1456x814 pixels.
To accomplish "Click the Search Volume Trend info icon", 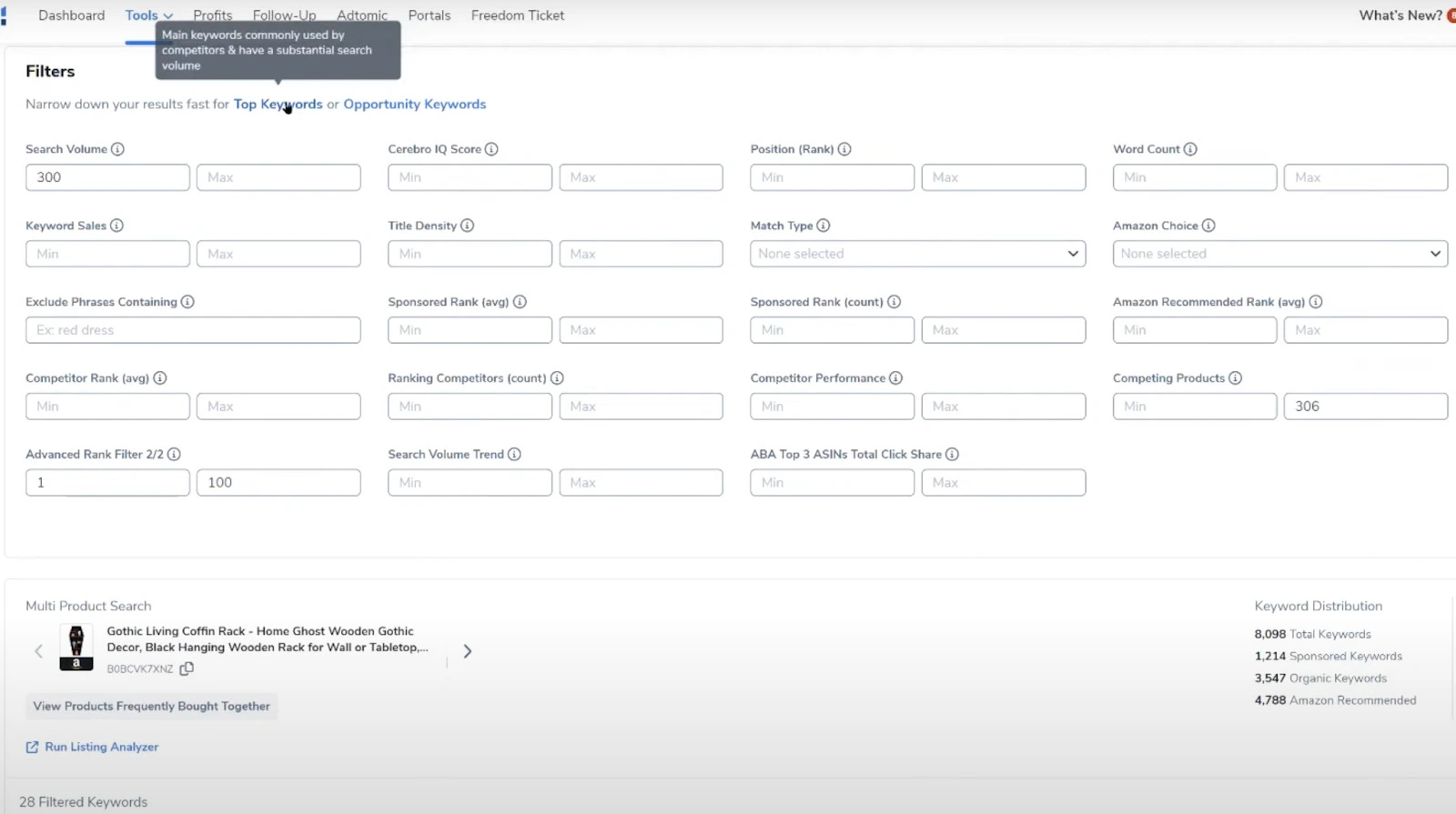I will tap(514, 455).
